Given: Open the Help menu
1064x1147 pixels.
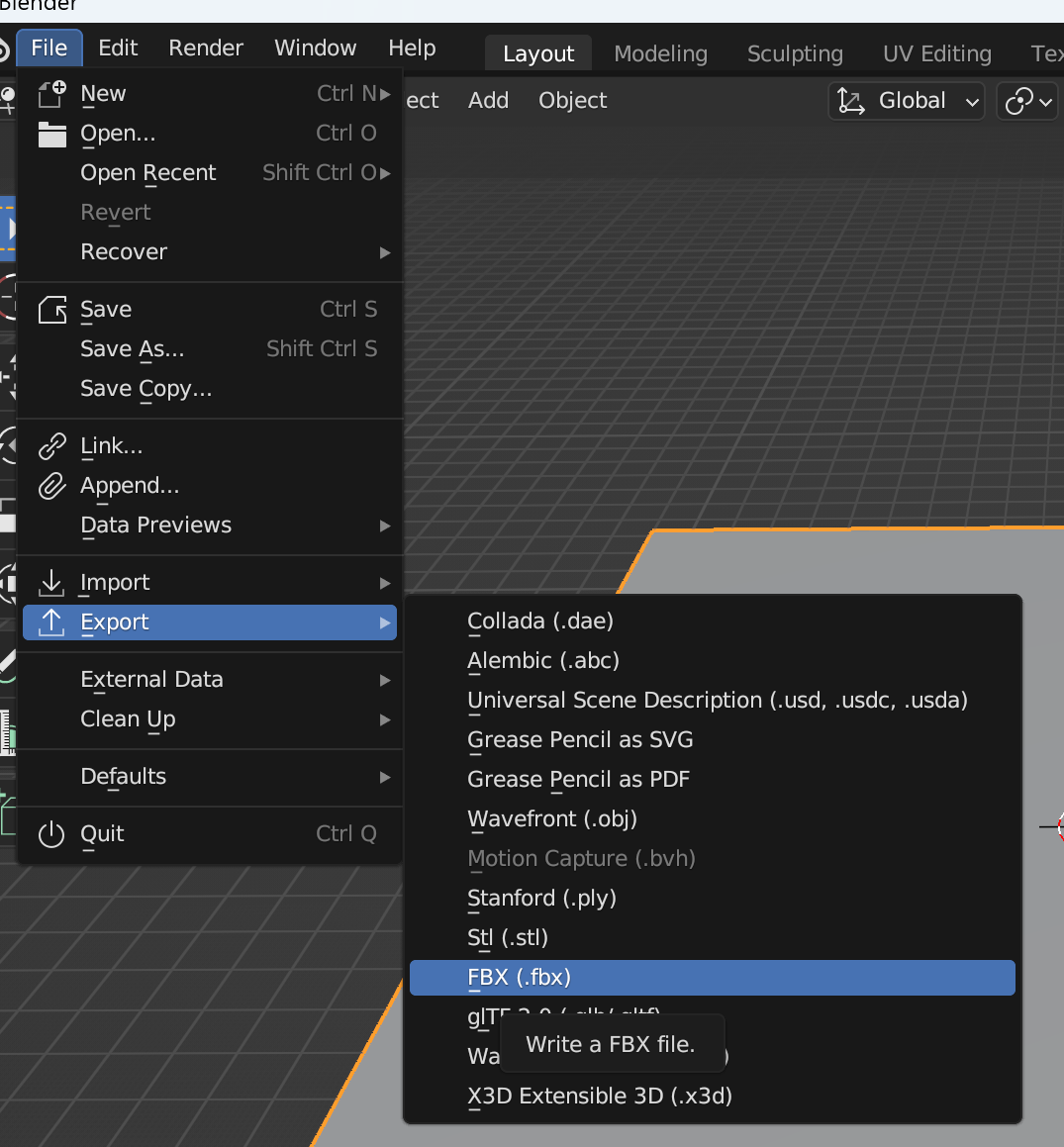Looking at the screenshot, I should click(x=412, y=48).
